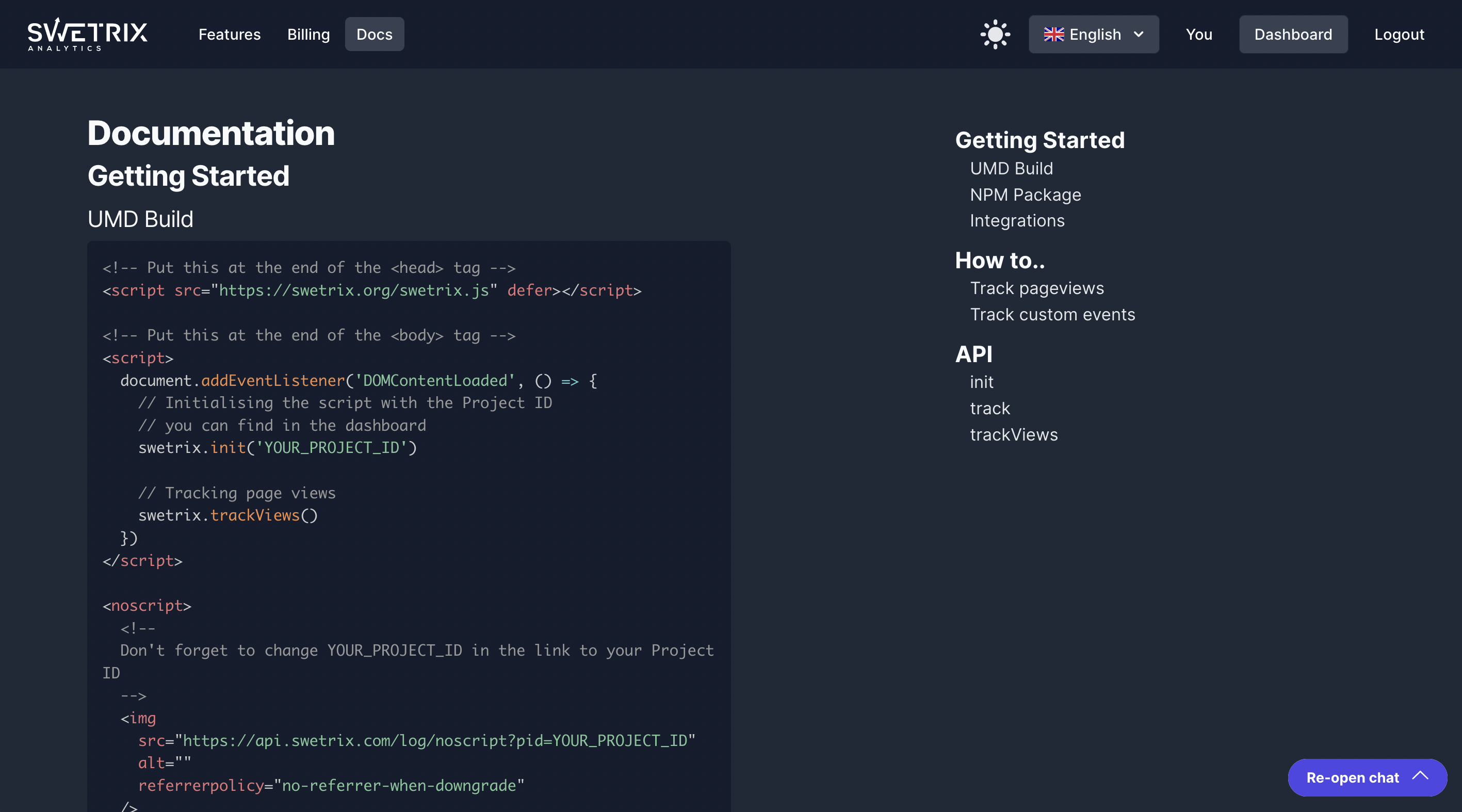Click the opening noscript tag
This screenshot has width=1462, height=812.
tap(147, 606)
